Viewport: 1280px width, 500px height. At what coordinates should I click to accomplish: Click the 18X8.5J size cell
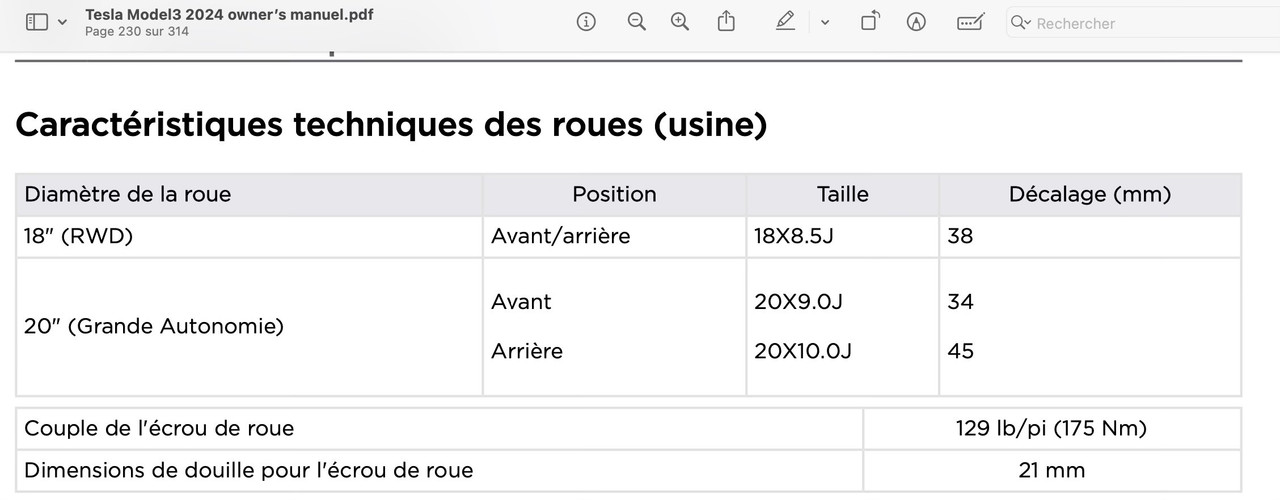(x=793, y=237)
